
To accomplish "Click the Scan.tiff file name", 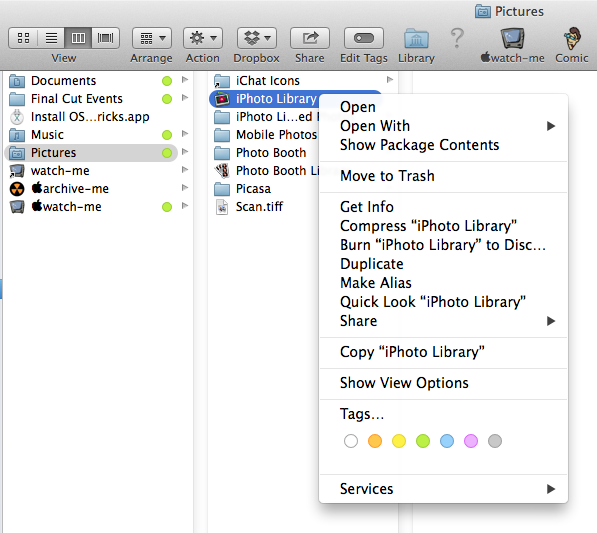I will click(x=259, y=207).
